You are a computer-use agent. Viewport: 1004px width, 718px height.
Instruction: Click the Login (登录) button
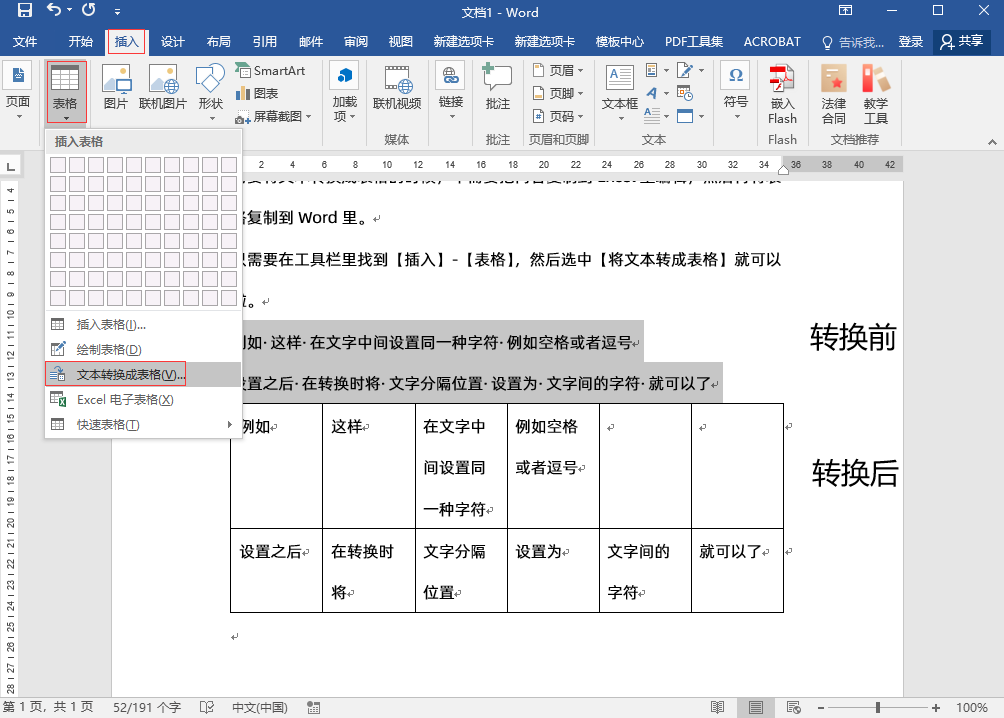[x=910, y=42]
